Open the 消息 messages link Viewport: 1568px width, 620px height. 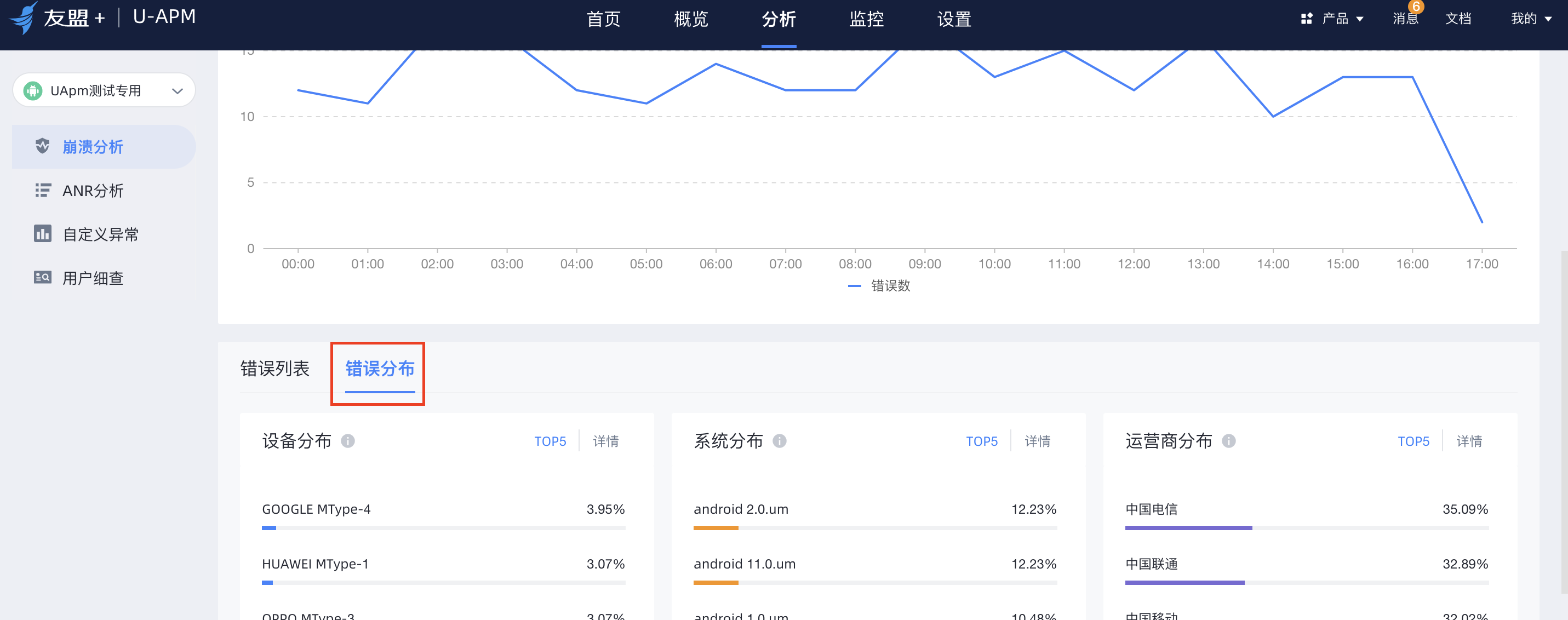pyautogui.click(x=1405, y=19)
